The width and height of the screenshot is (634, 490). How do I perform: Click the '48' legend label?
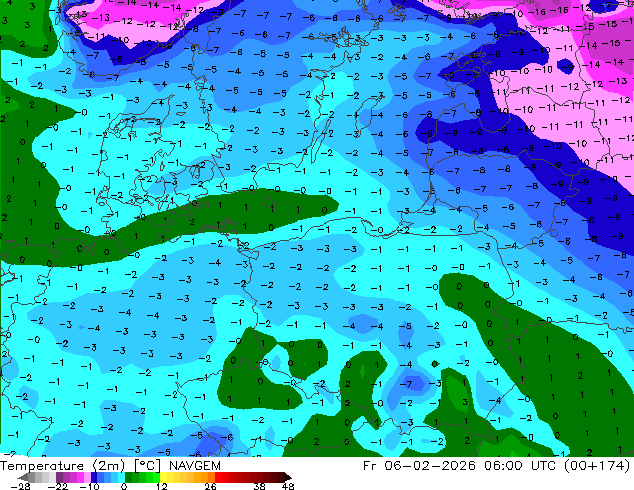[x=288, y=486]
